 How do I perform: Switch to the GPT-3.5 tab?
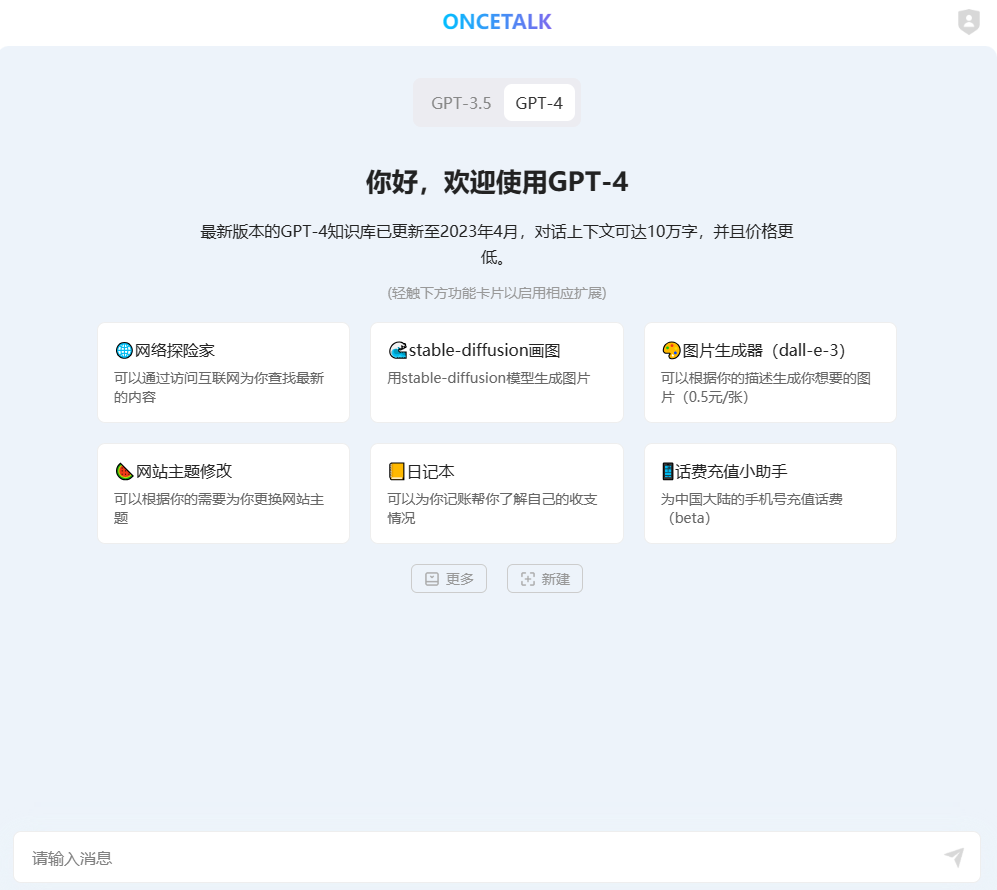coord(461,103)
